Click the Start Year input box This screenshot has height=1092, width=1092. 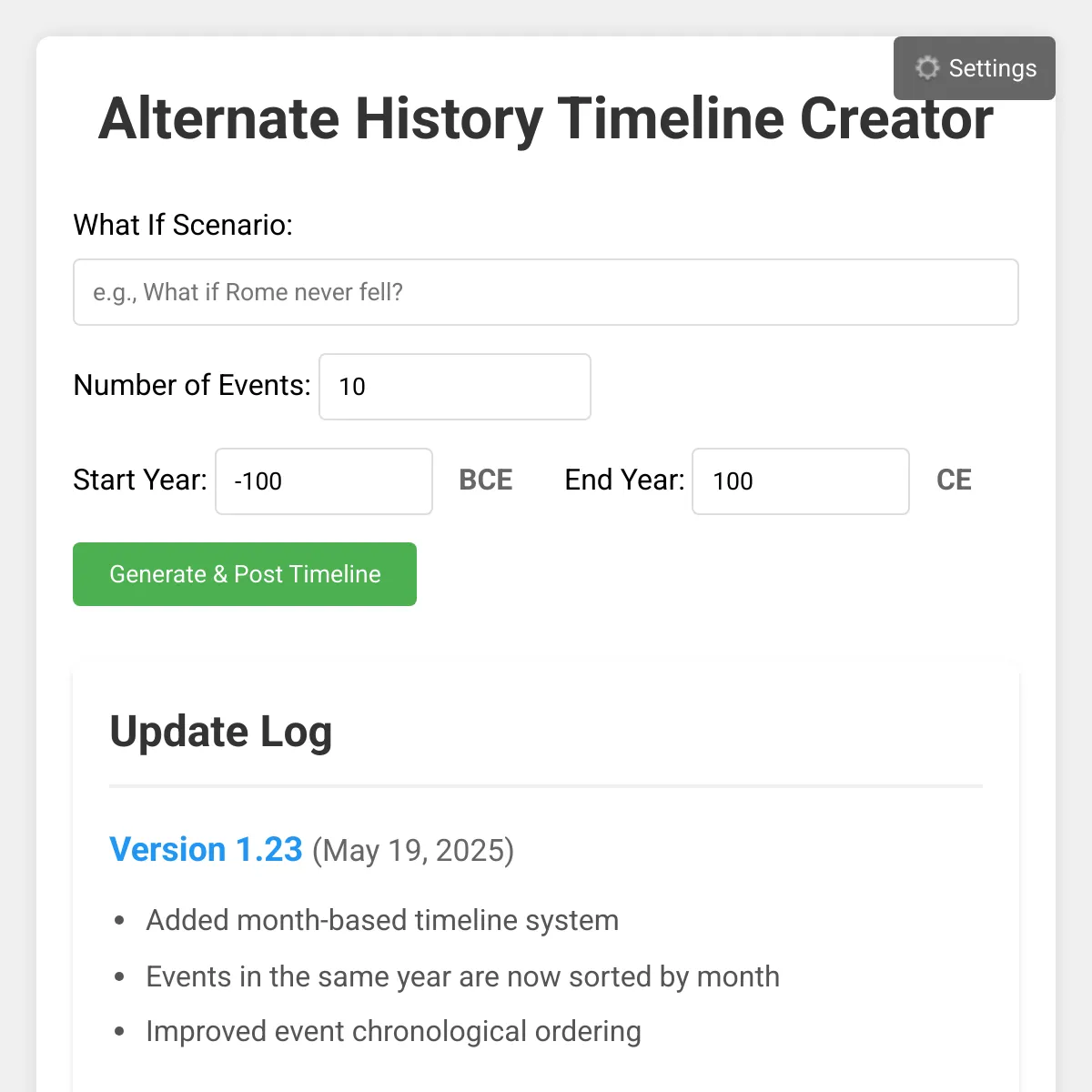323,481
